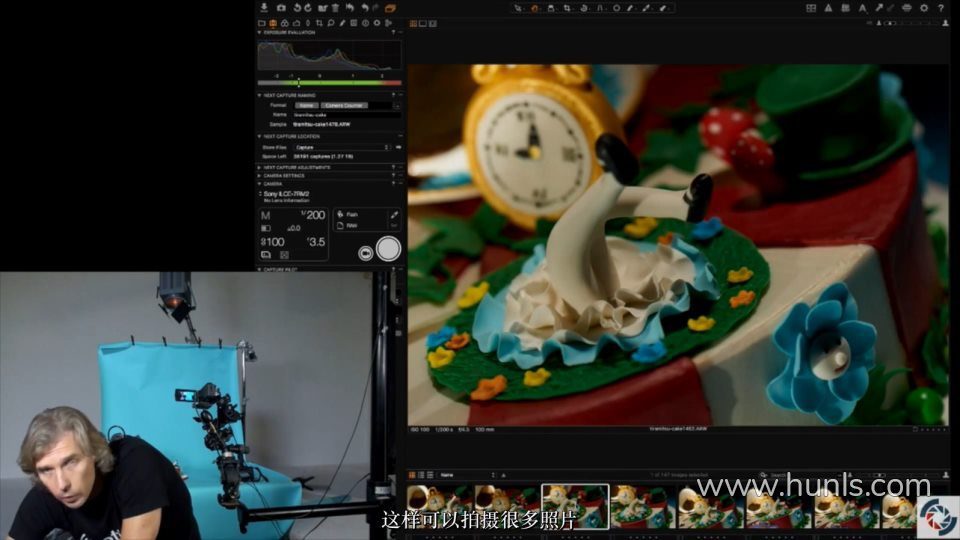
Task: Toggle Exposure warning triangle icon
Action: (x=828, y=8)
